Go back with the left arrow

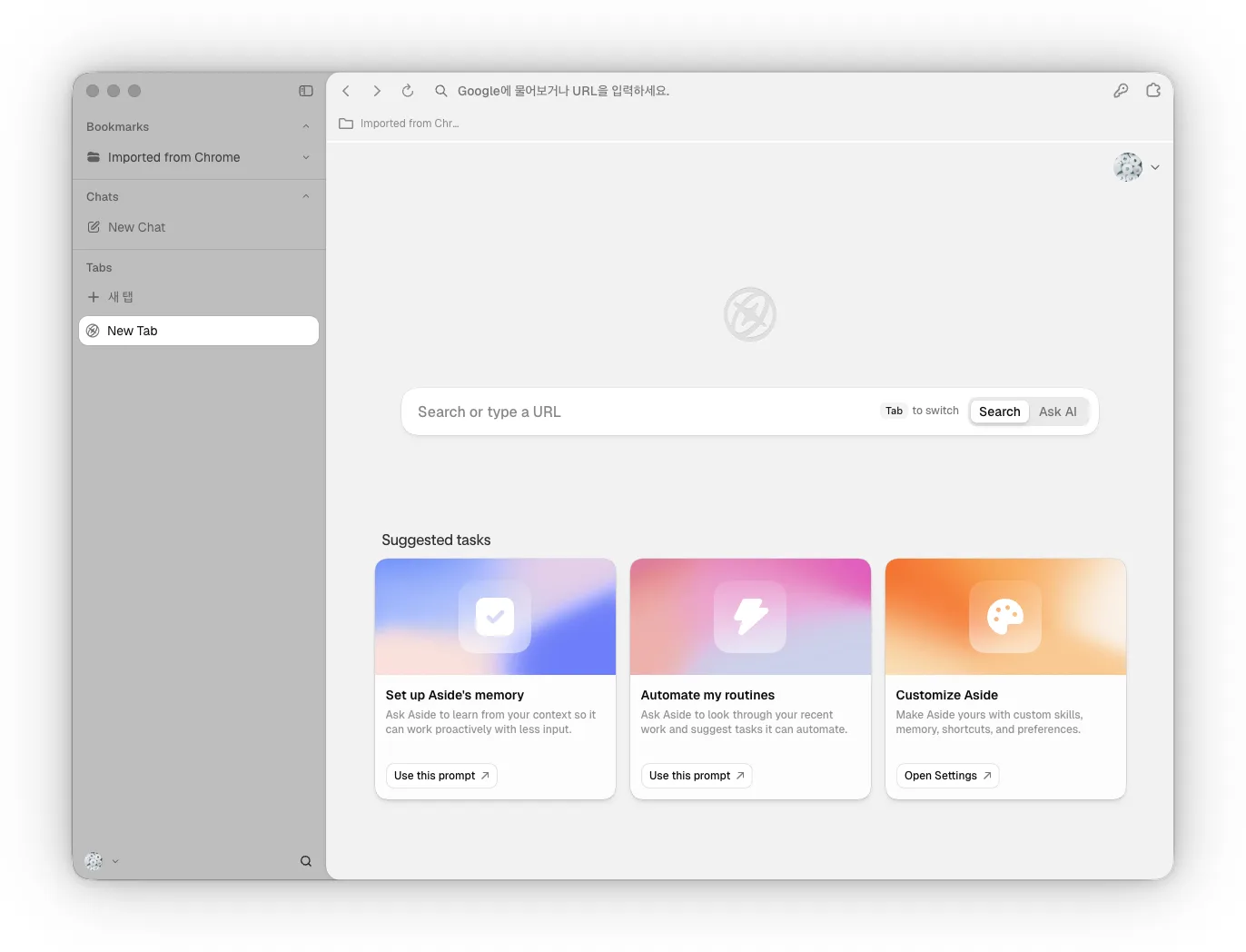coord(346,91)
